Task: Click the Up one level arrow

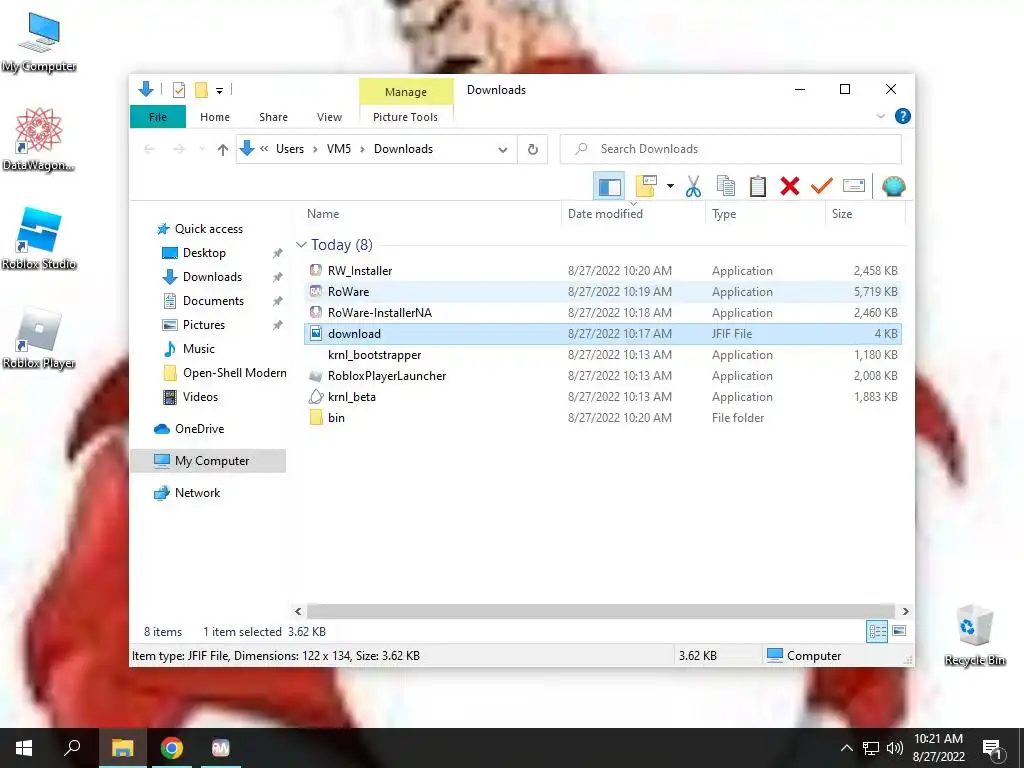Action: coord(223,150)
